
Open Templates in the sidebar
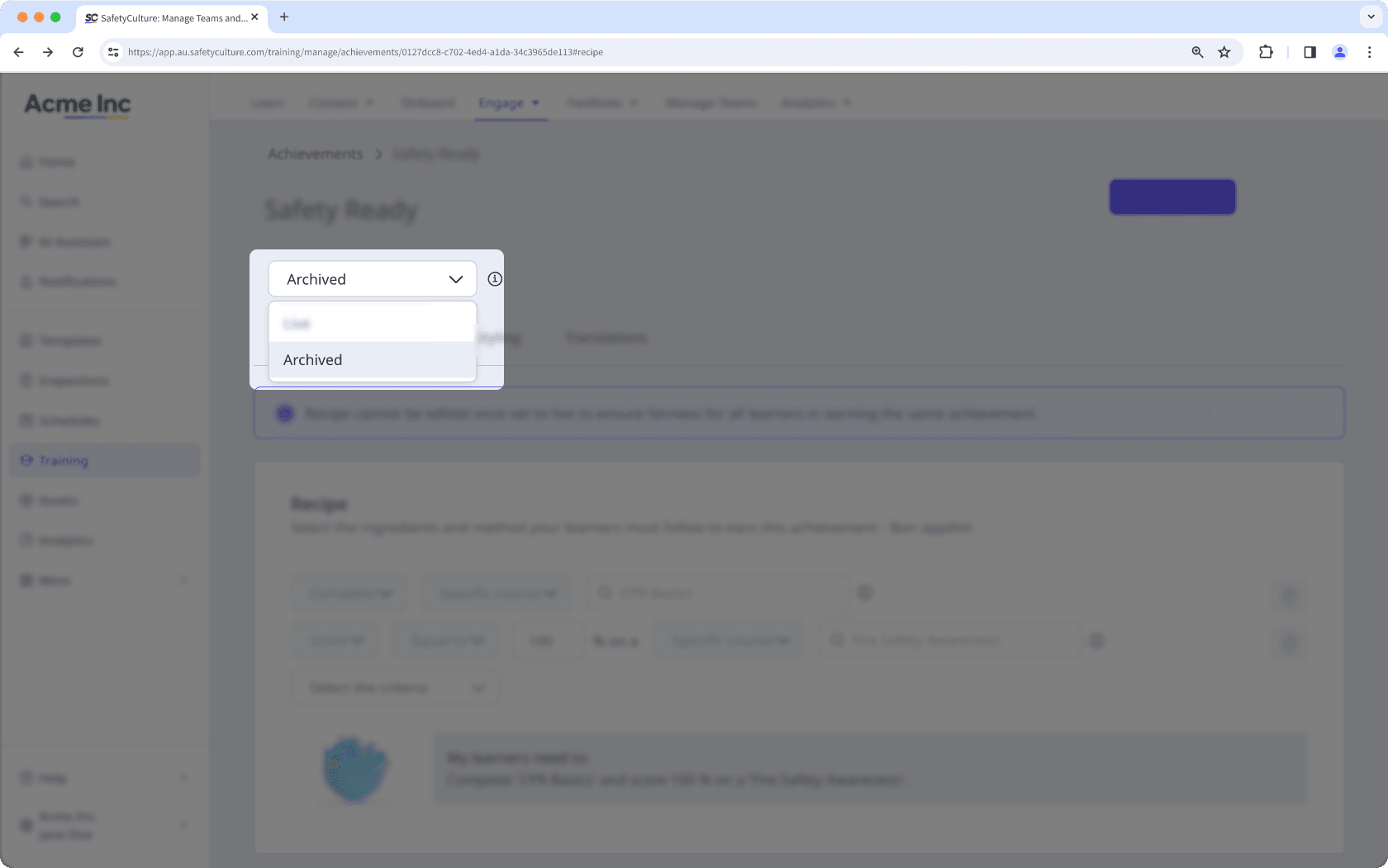[x=70, y=340]
